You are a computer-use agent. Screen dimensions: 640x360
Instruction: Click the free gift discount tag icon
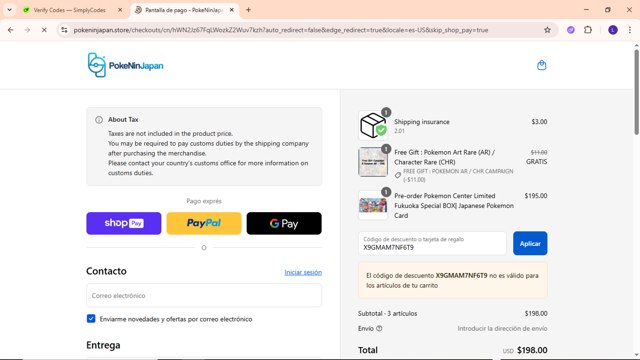[x=398, y=176]
